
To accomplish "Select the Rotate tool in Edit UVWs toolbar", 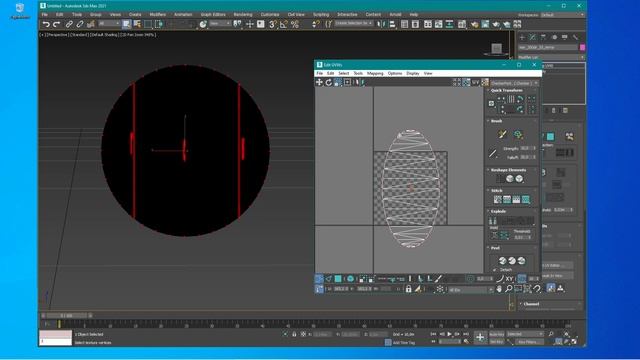I will 329,82.
